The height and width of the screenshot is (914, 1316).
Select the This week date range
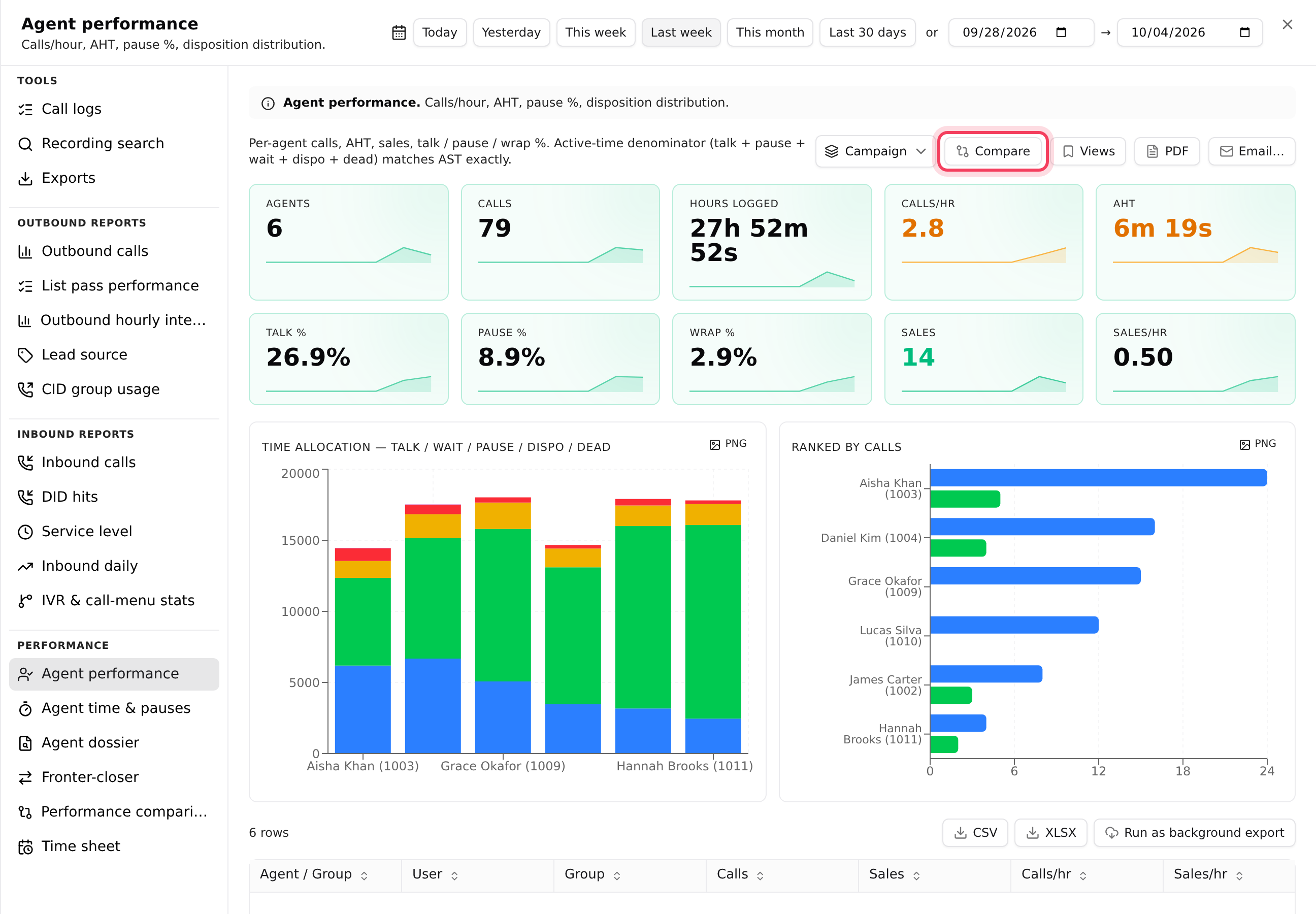pyautogui.click(x=596, y=32)
